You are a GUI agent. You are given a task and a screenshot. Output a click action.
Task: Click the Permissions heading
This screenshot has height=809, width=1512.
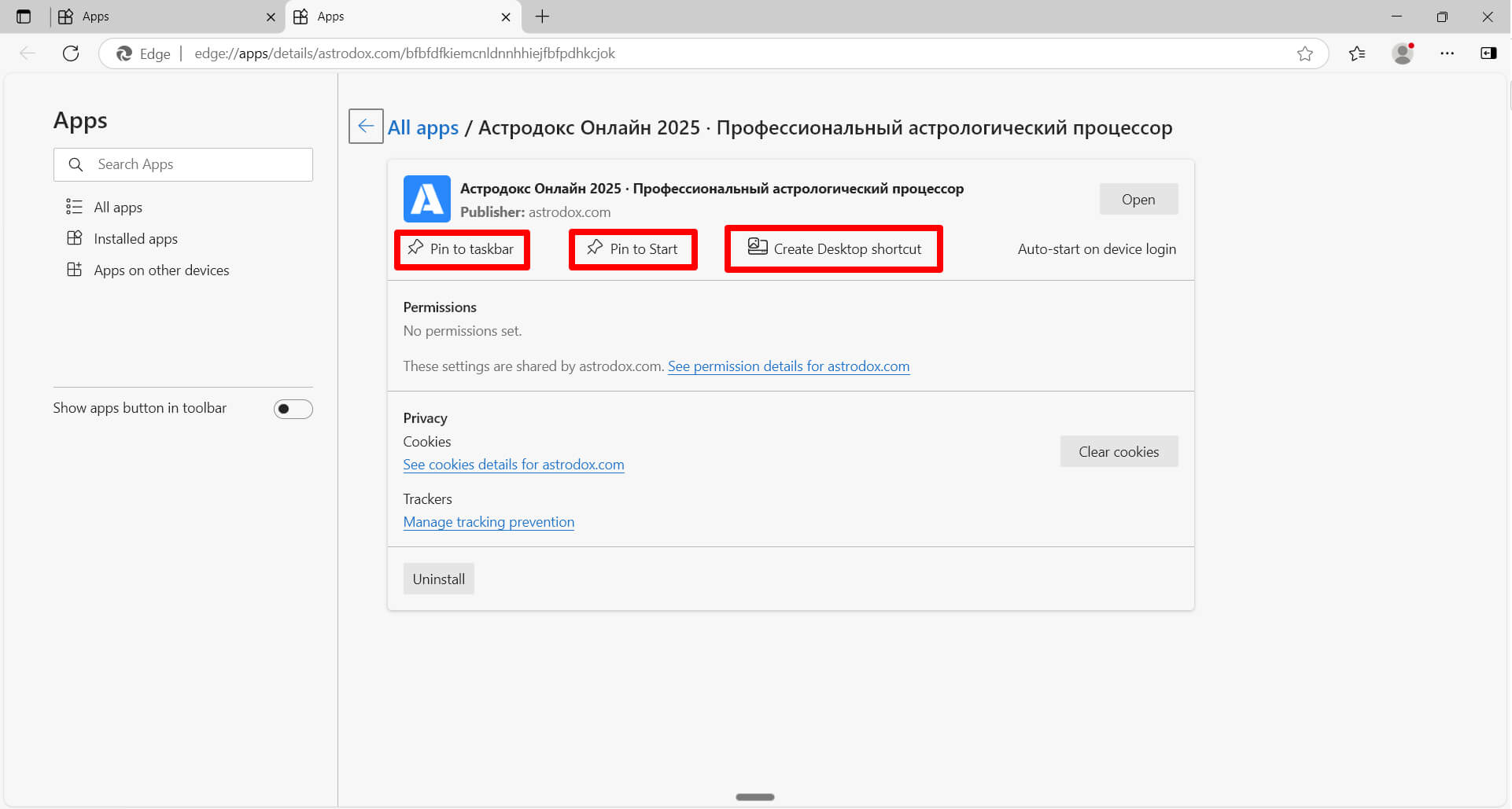440,307
